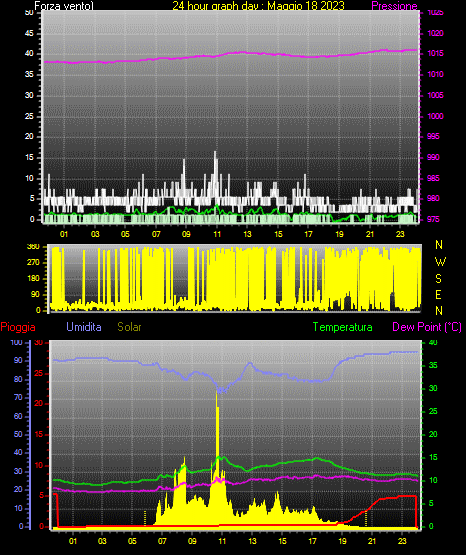The width and height of the screenshot is (466, 555).
Task: Click the Umidita legend label
Action: [84, 327]
